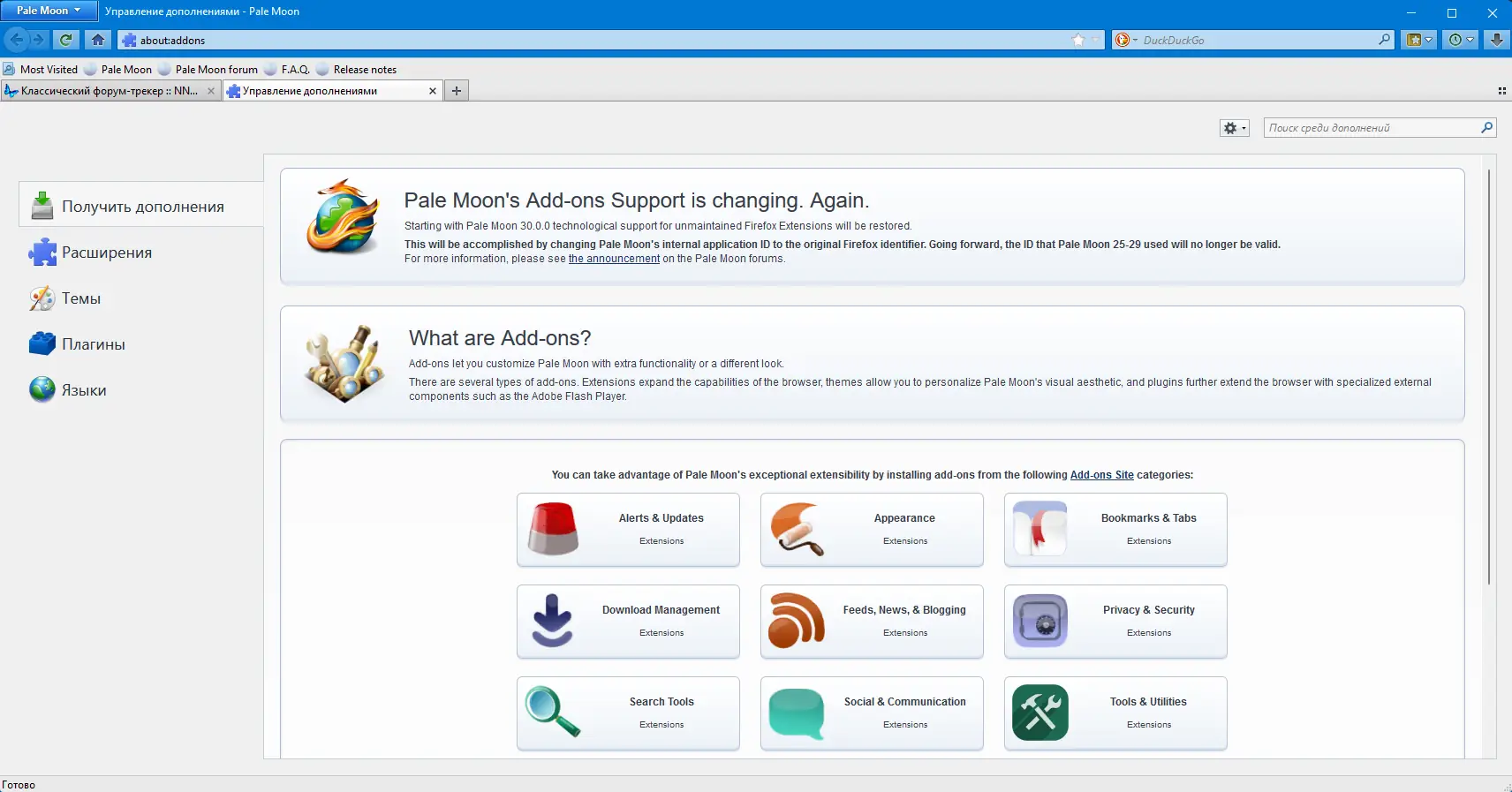Image resolution: width=1512 pixels, height=792 pixels.
Task: Follow the Add-ons Site link
Action: pyautogui.click(x=1101, y=475)
